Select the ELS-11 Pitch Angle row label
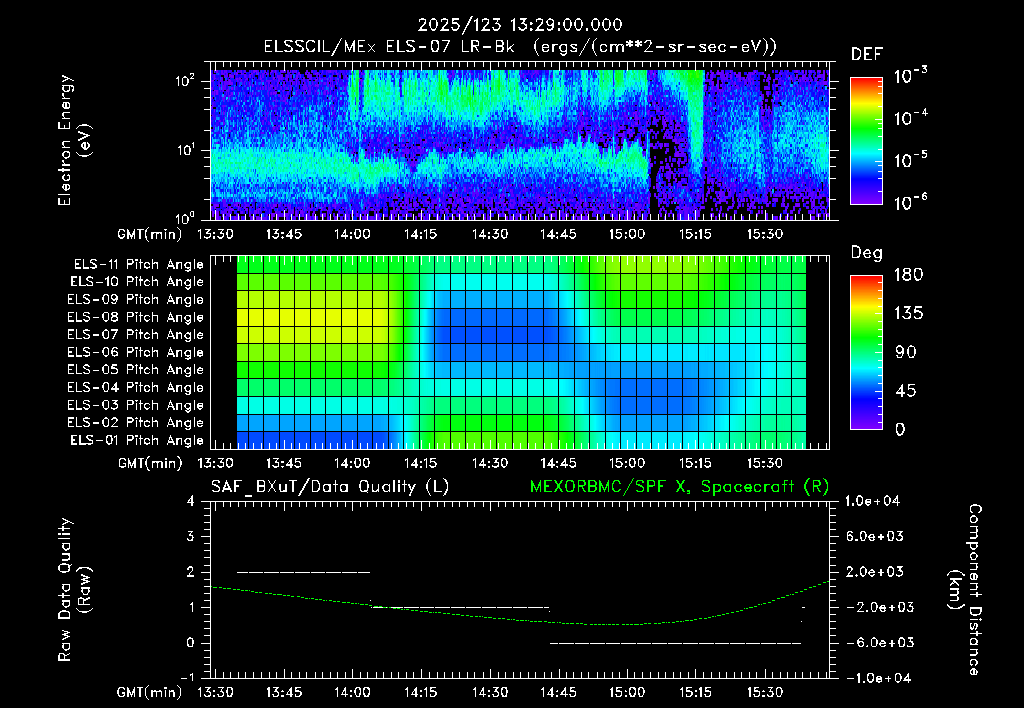This screenshot has height=708, width=1024. (138, 265)
